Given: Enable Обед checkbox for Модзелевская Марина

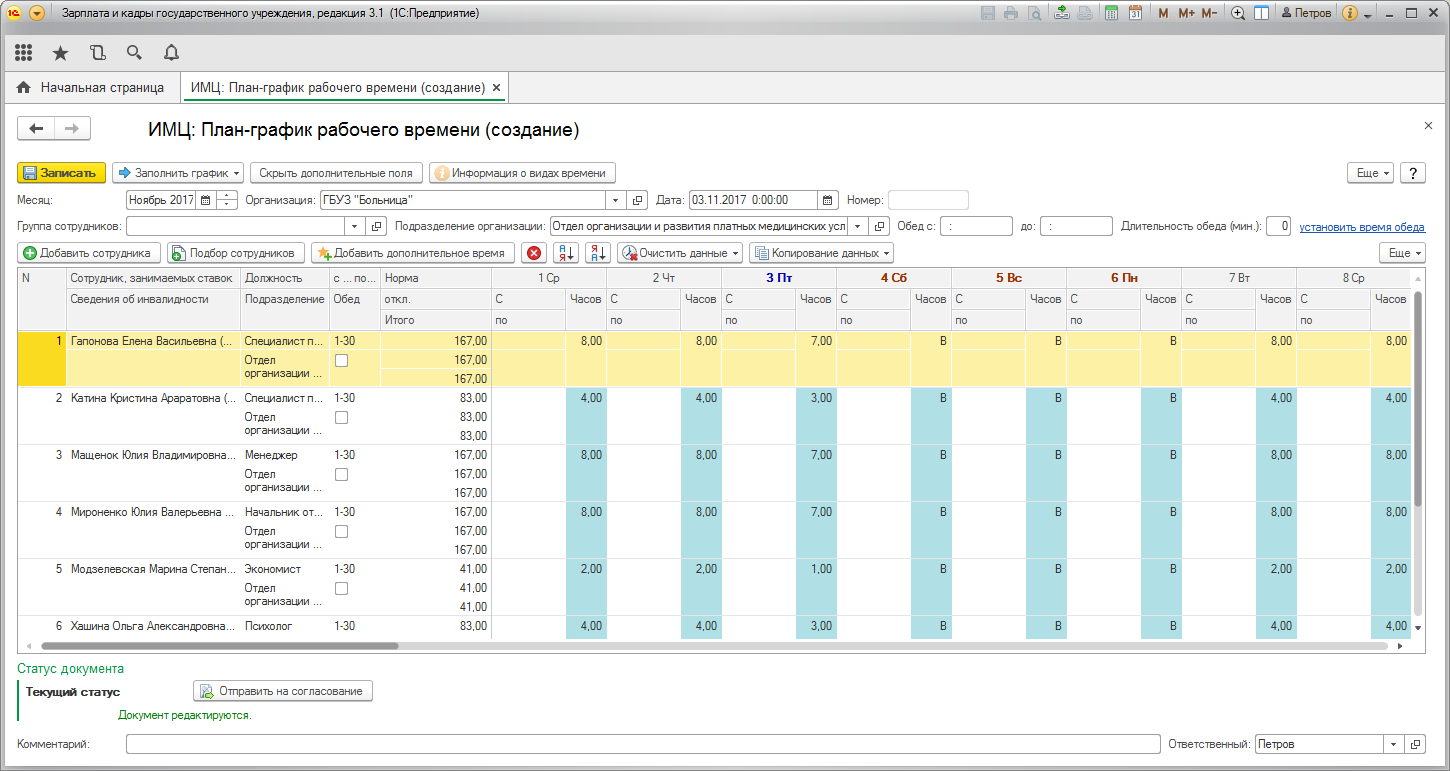Looking at the screenshot, I should tap(341, 588).
